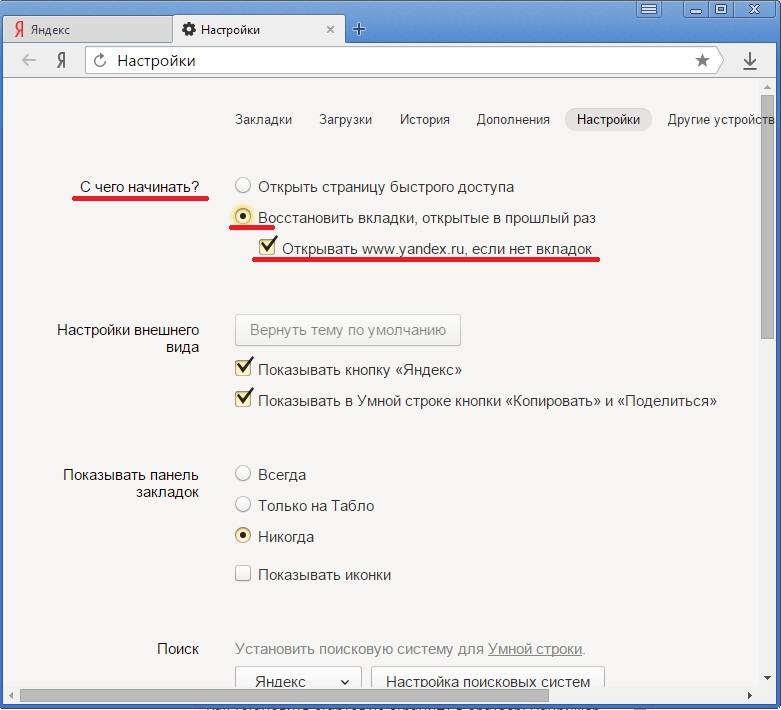This screenshot has width=781, height=710.
Task: Choose 'Всегда' for bookmarks panel
Action: coord(243,473)
